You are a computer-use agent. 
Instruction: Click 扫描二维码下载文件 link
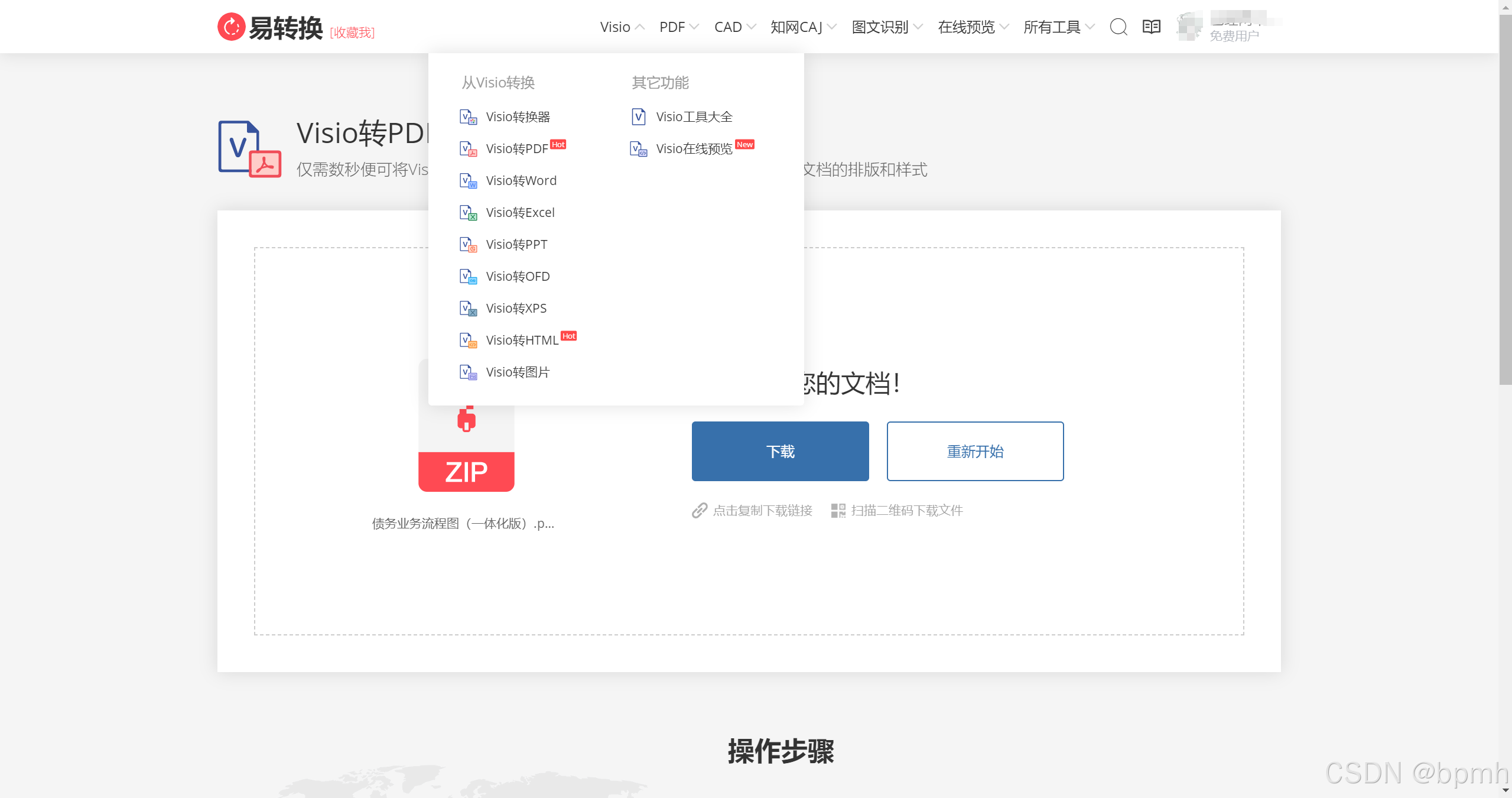click(x=907, y=510)
